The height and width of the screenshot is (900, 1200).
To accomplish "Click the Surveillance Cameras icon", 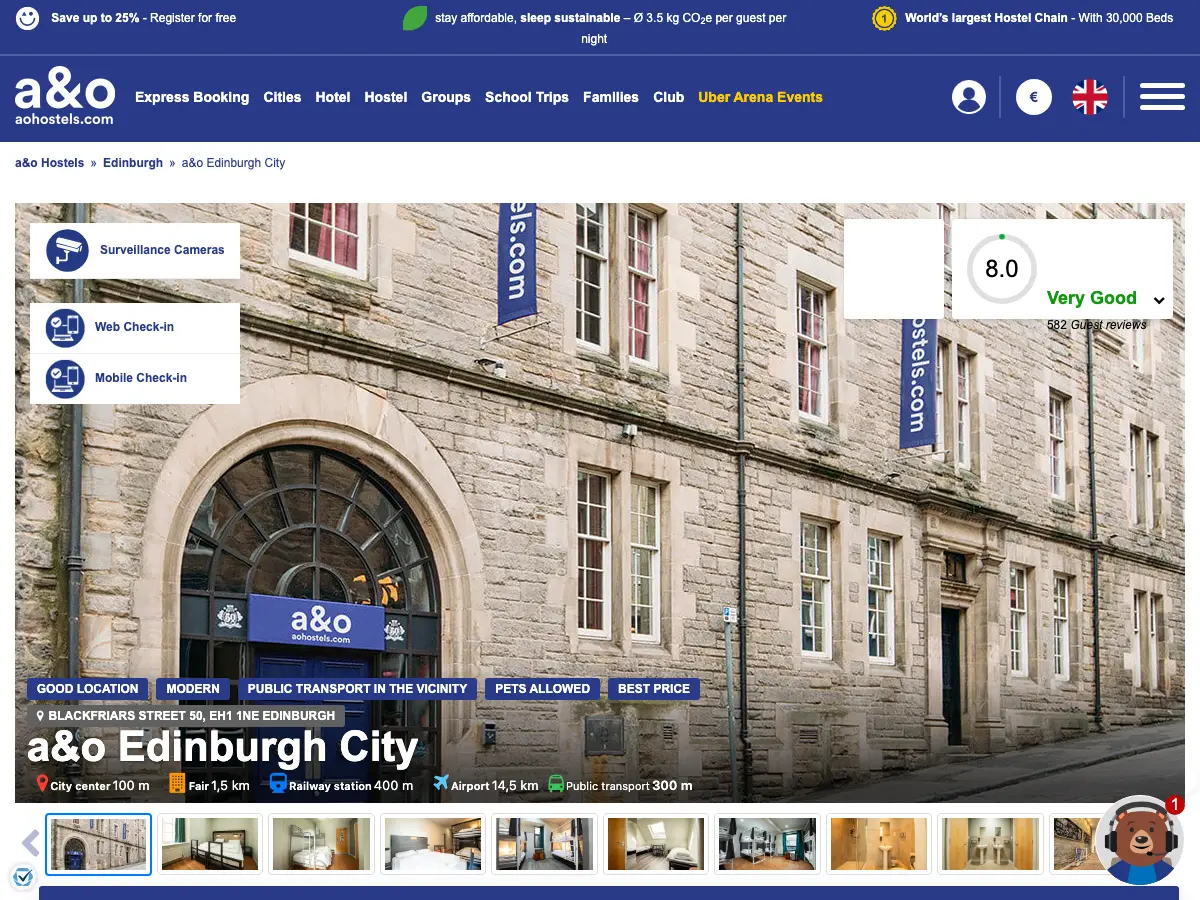I will click(x=68, y=250).
